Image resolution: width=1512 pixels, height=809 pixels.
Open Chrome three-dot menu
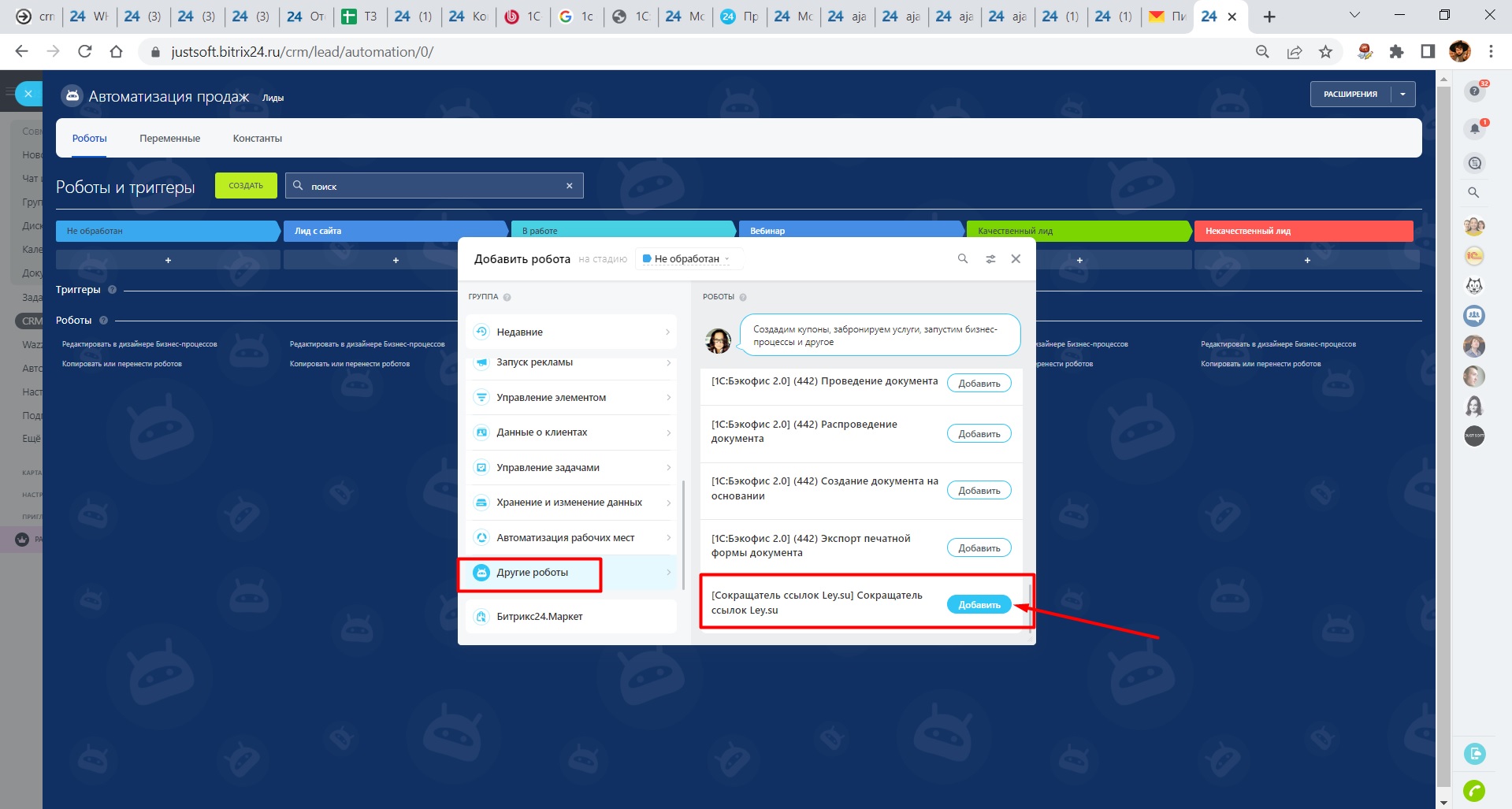click(1491, 52)
